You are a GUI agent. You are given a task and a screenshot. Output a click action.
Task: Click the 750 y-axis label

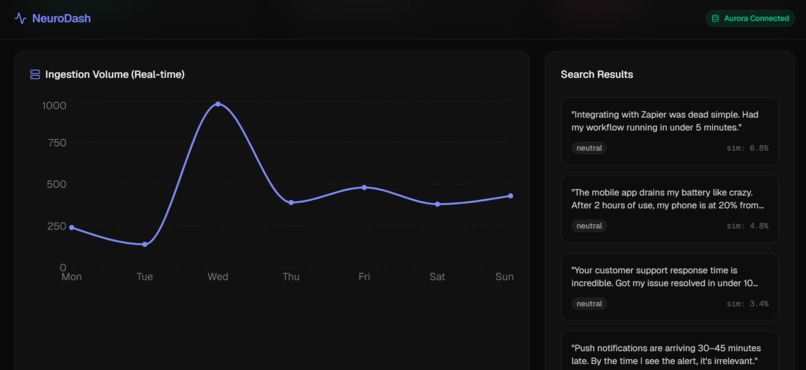(x=57, y=142)
